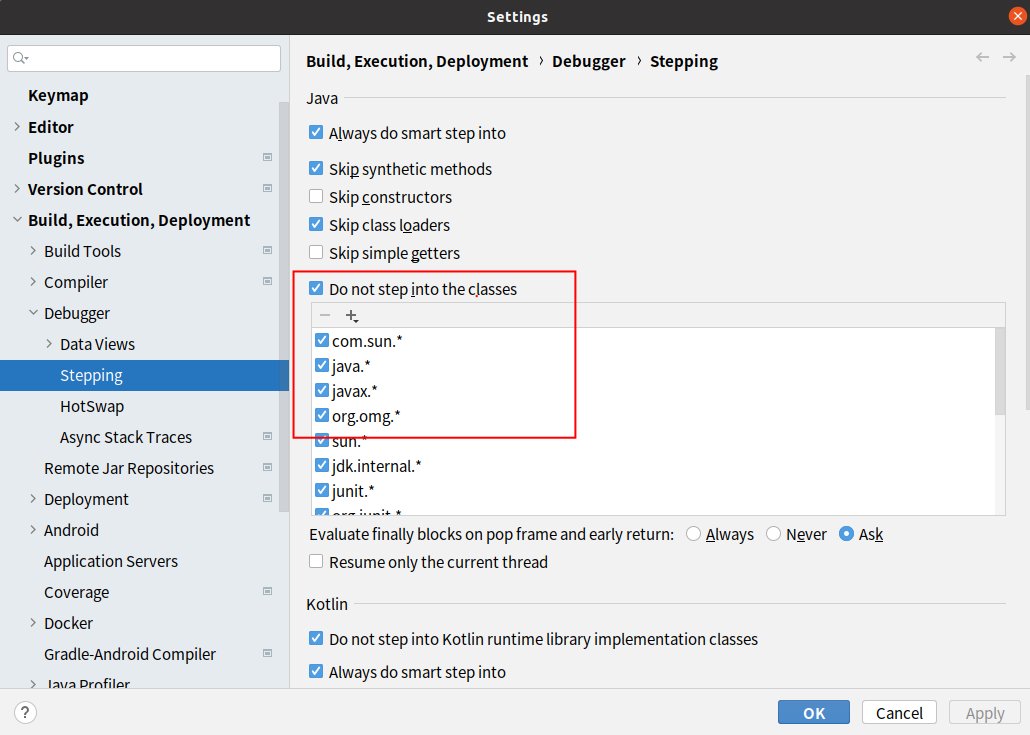Navigate forward with the right arrow
This screenshot has width=1030, height=735.
pos(1009,57)
